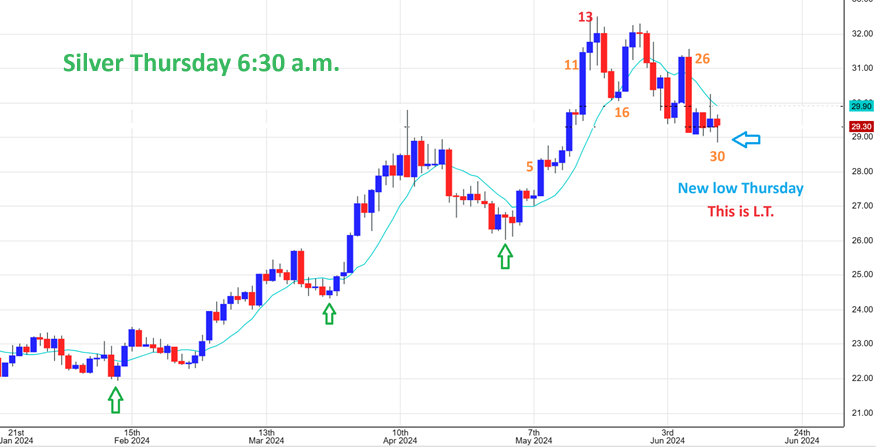
Task: Click the 15th Feb 2024 date label
Action: tap(132, 436)
